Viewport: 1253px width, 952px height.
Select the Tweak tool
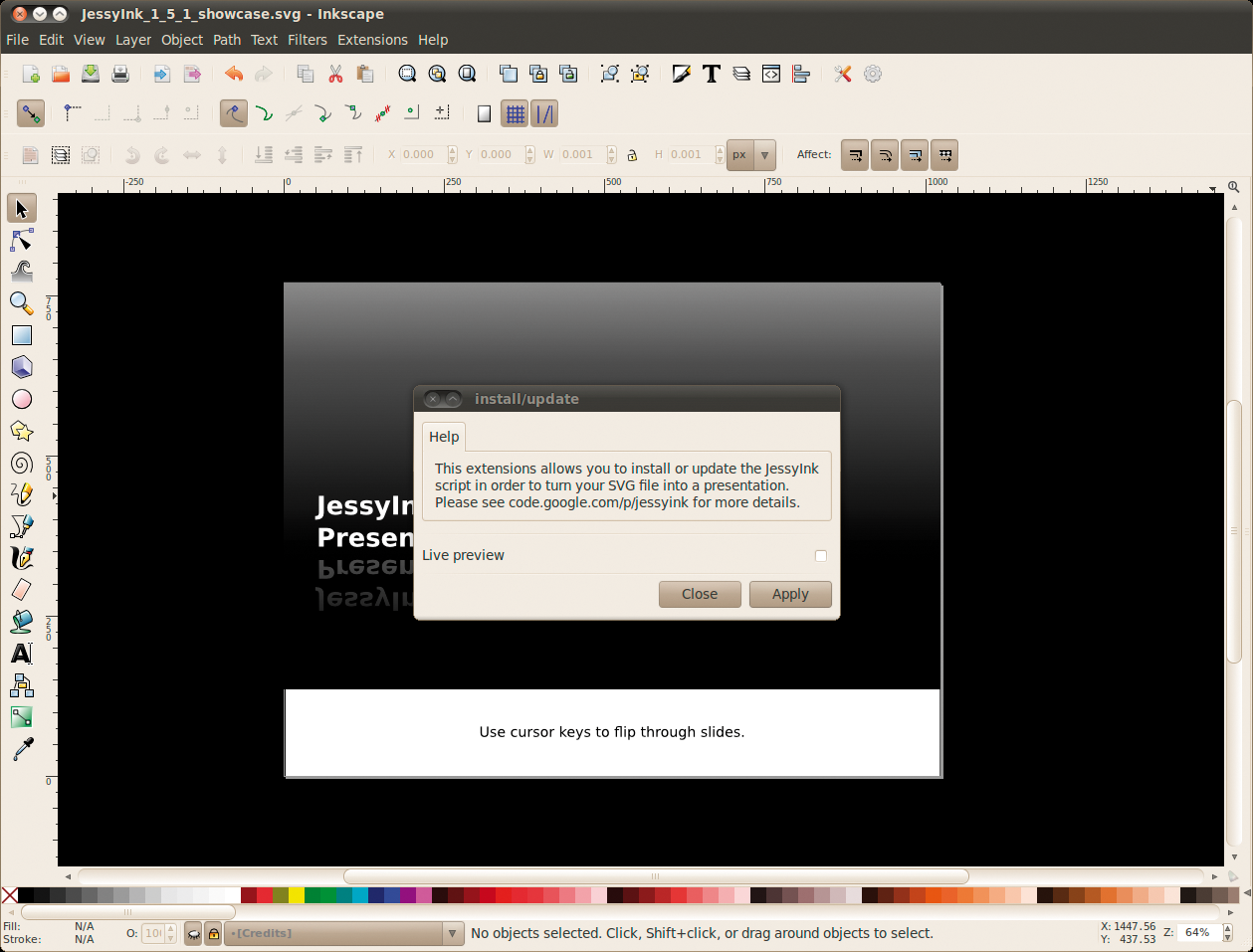22,272
